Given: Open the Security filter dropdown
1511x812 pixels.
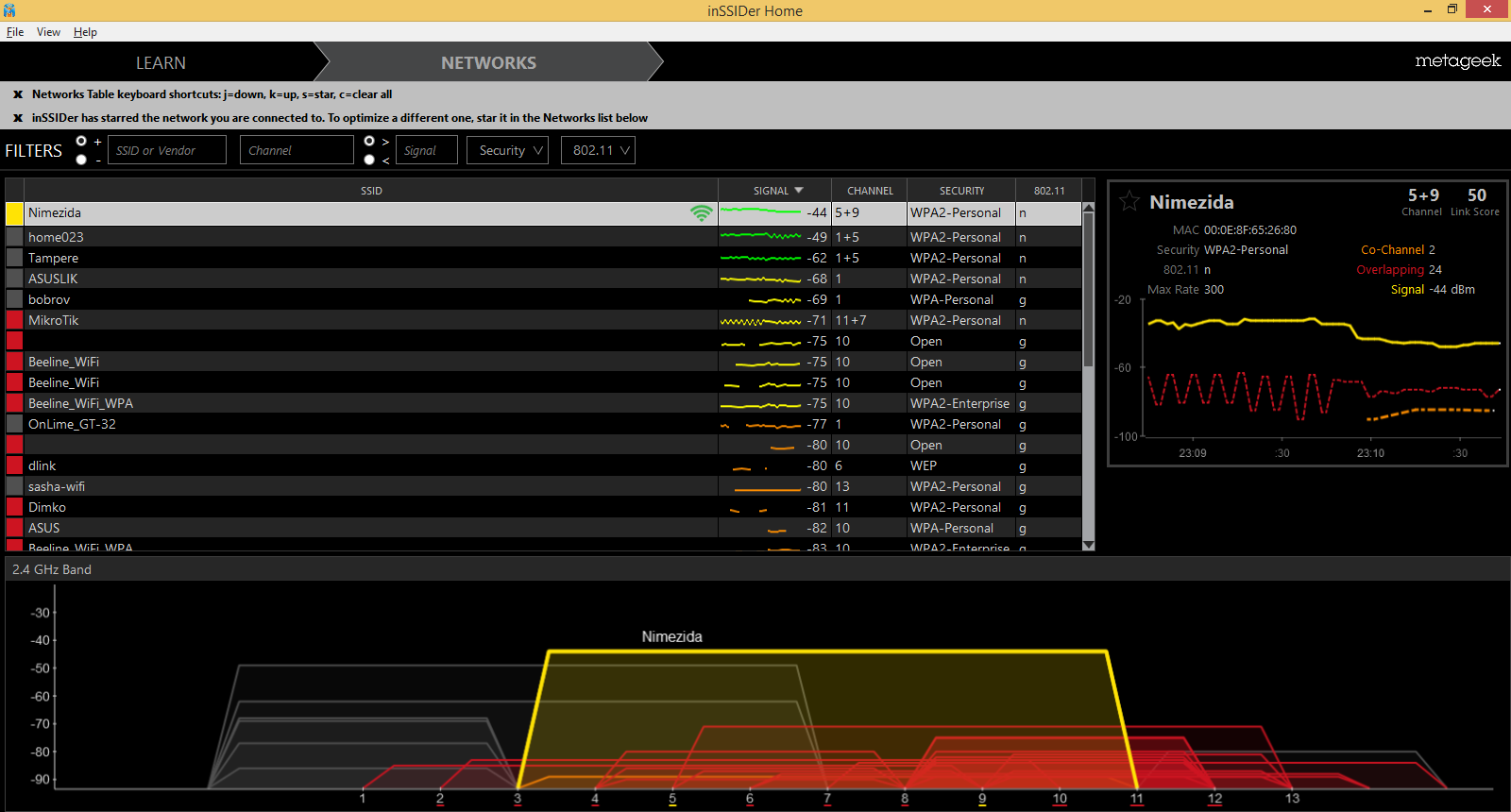Looking at the screenshot, I should 507,150.
